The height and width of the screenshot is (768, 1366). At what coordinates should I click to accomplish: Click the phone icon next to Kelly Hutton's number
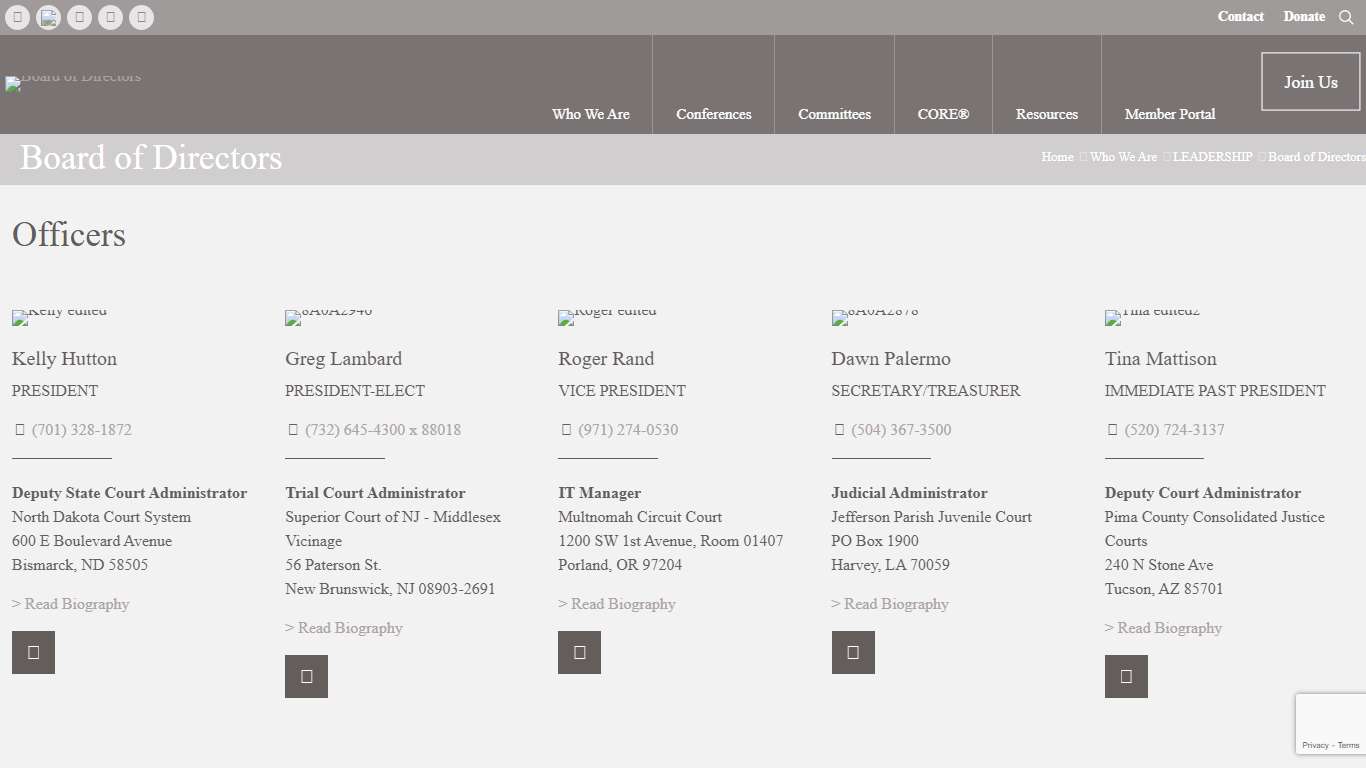click(x=20, y=429)
